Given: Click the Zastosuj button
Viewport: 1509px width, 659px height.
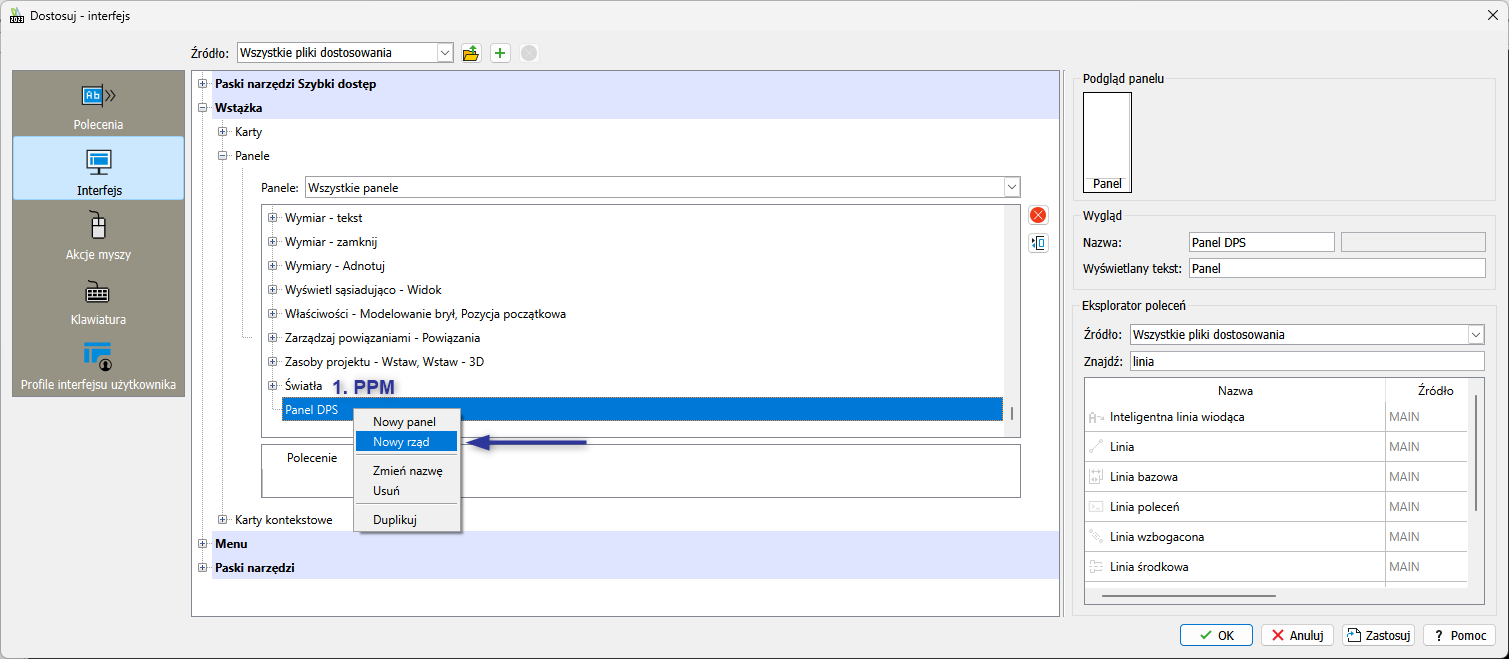Looking at the screenshot, I should (1378, 635).
